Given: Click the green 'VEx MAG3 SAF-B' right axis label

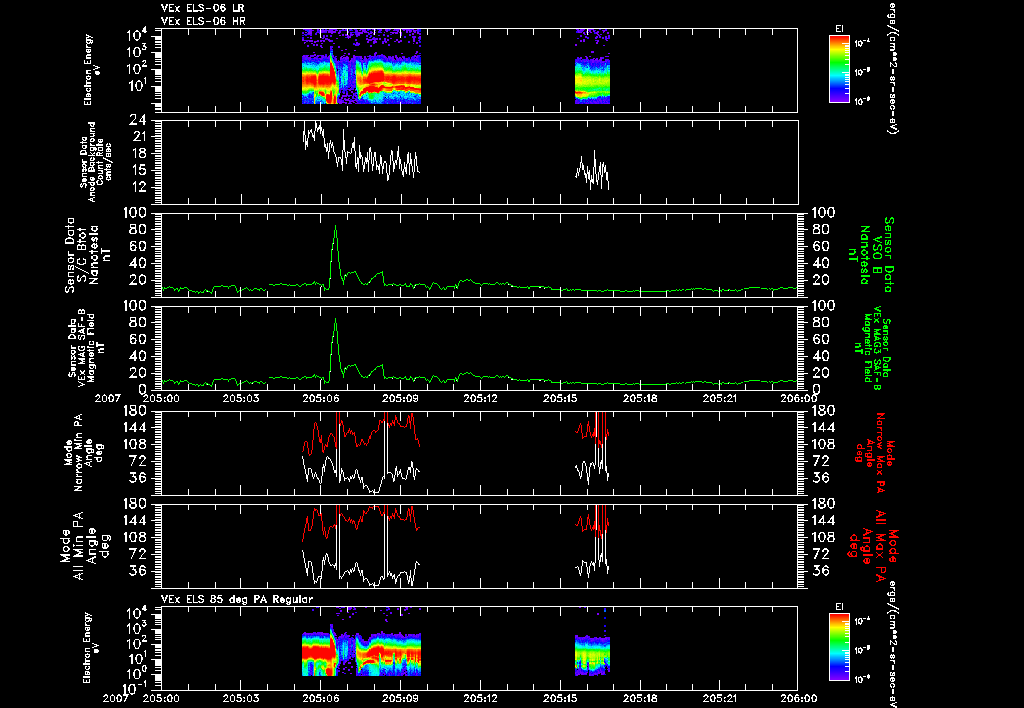Looking at the screenshot, I should (872, 348).
